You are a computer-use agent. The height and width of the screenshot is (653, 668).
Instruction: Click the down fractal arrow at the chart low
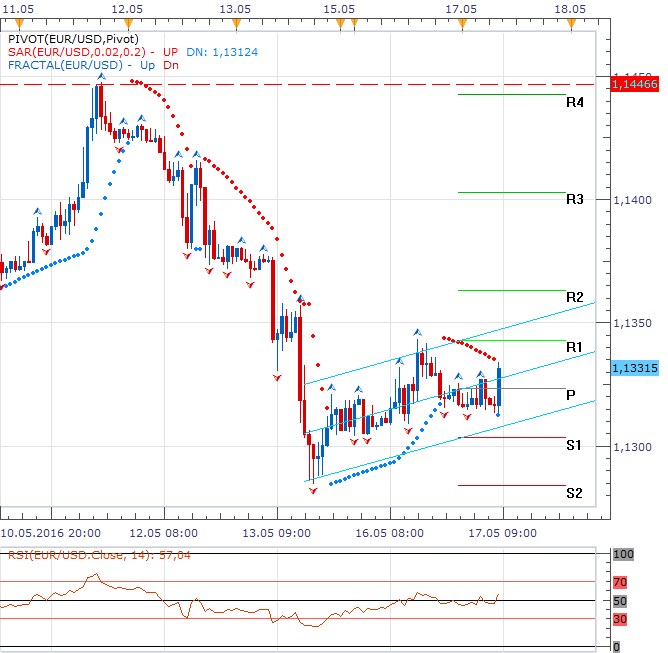[313, 491]
